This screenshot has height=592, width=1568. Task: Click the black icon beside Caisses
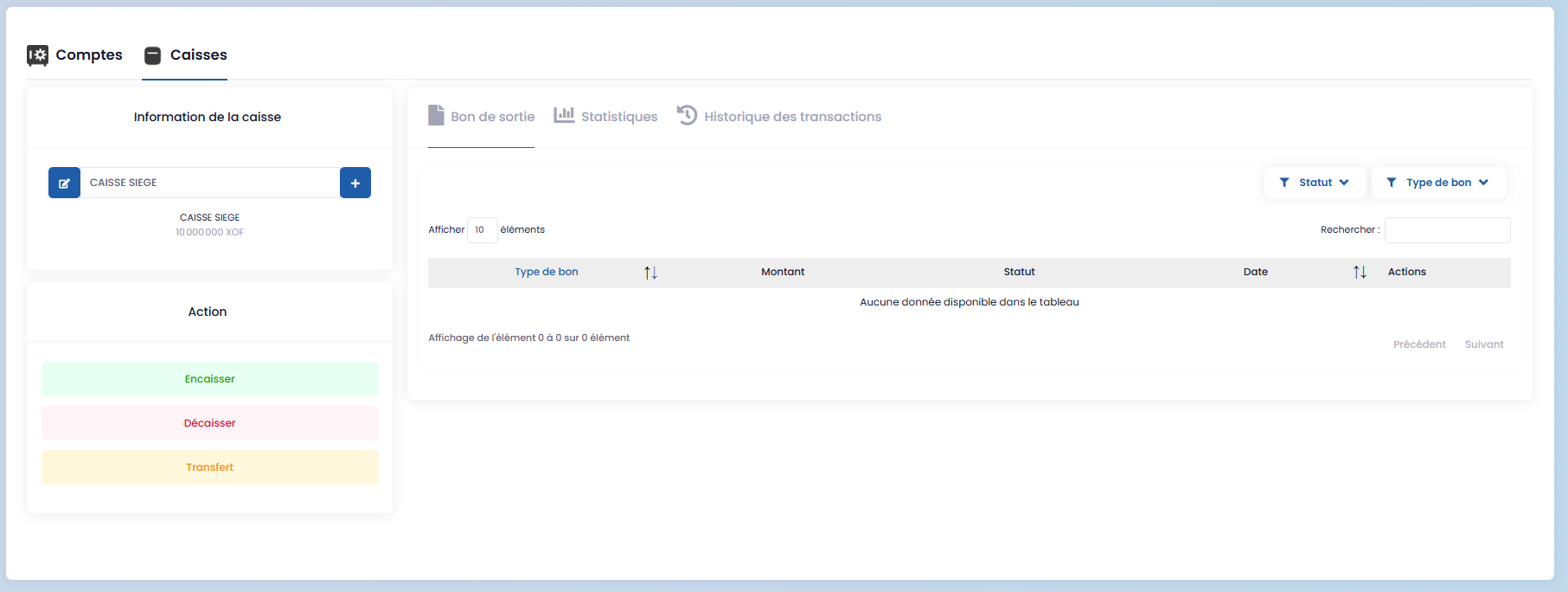(x=152, y=55)
